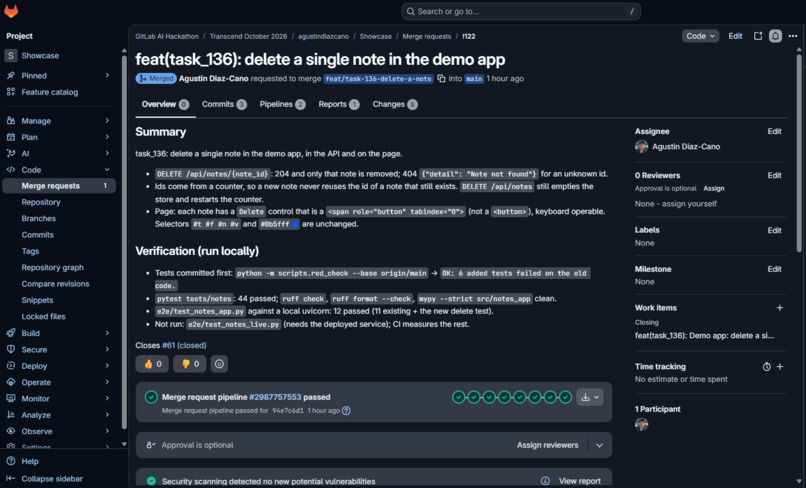Switch to the Changes tab
Screen dimensions: 806x488
[x=395, y=104]
